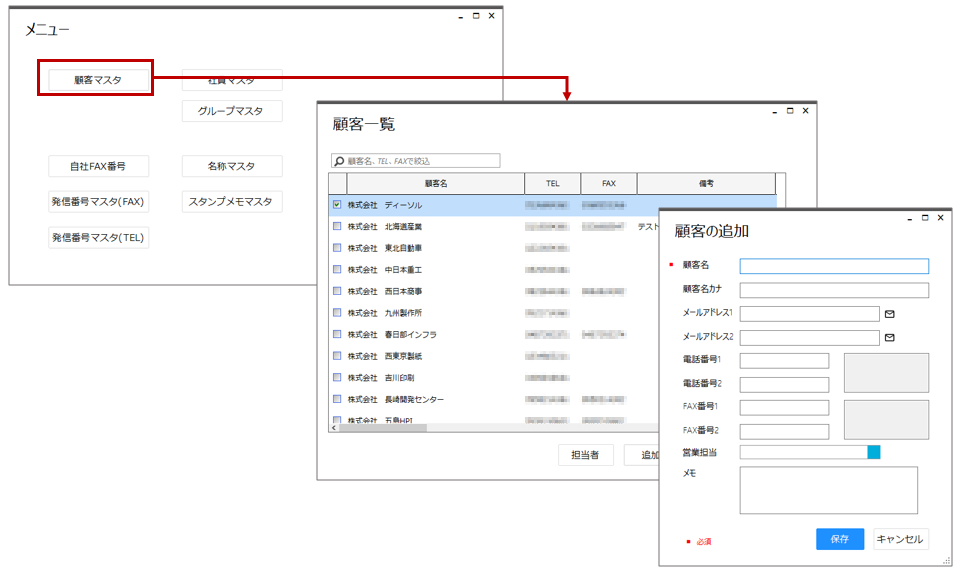Select the 株式会社 長崎開発センター row text
The width and height of the screenshot is (960, 574).
[x=396, y=399]
